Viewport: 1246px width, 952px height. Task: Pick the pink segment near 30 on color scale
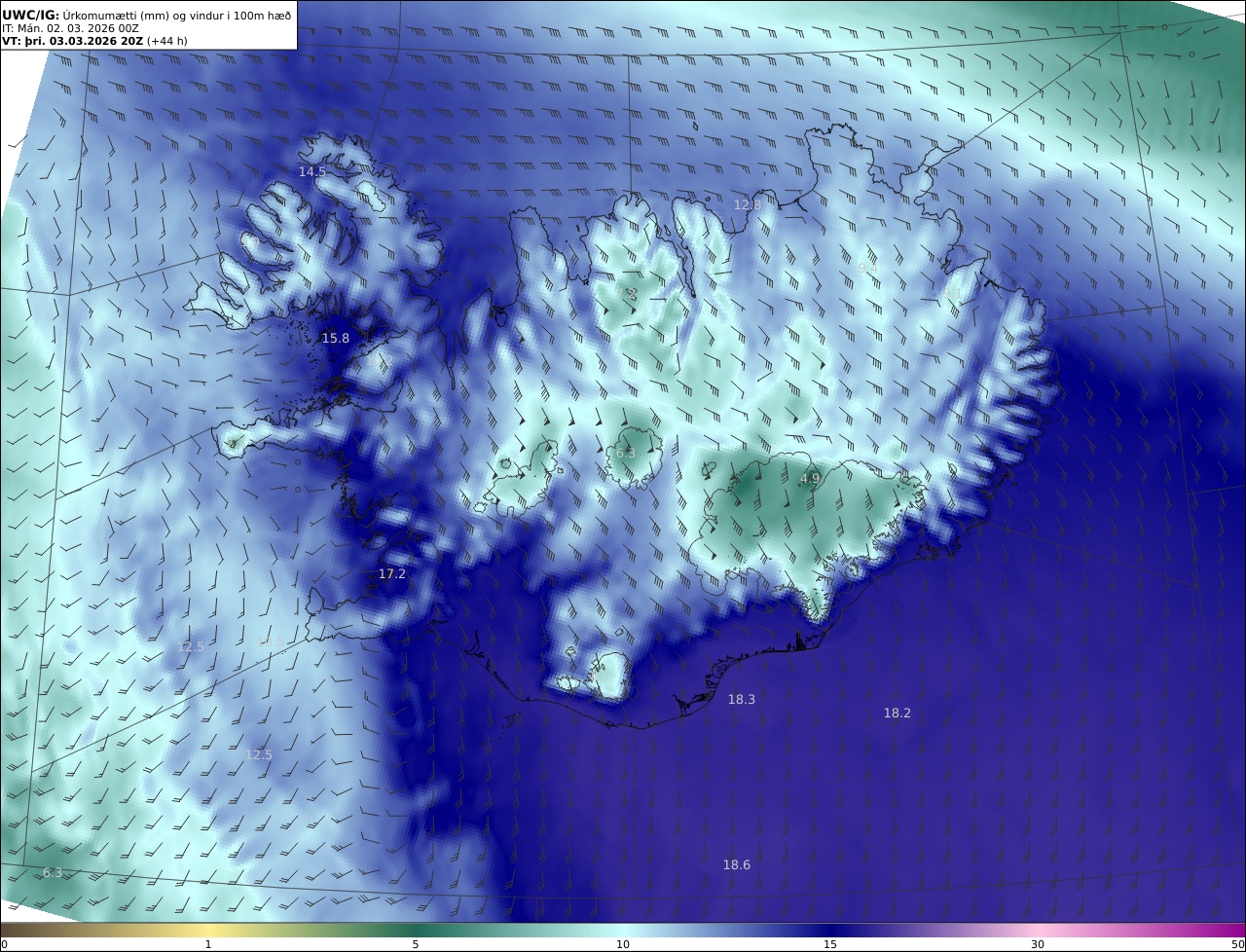click(1038, 930)
